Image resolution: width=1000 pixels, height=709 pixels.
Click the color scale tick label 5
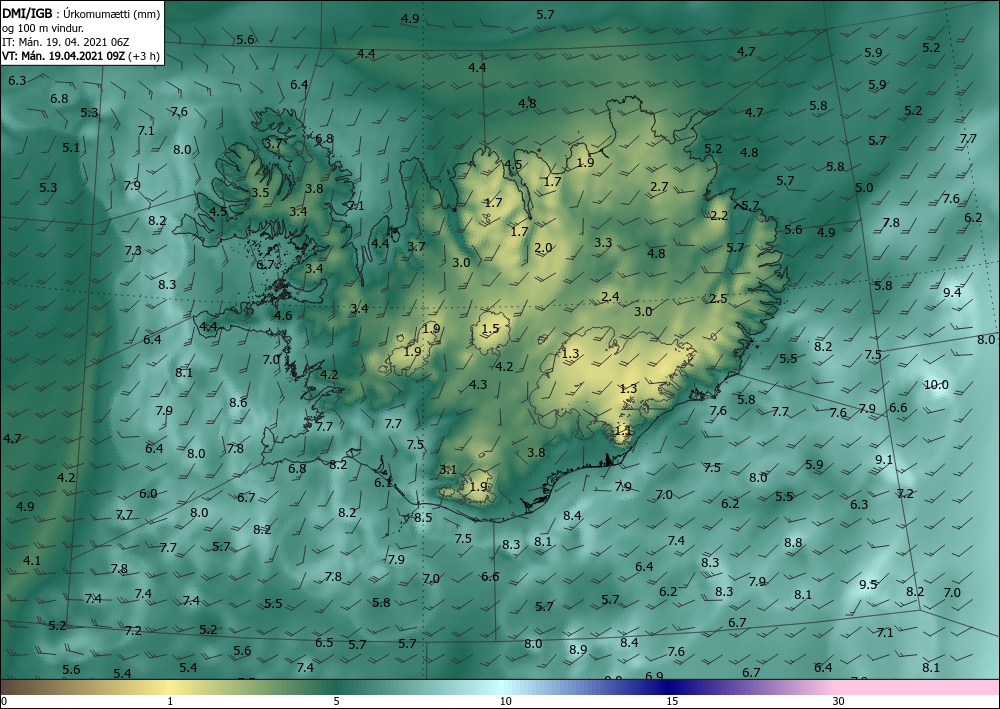pos(336,701)
